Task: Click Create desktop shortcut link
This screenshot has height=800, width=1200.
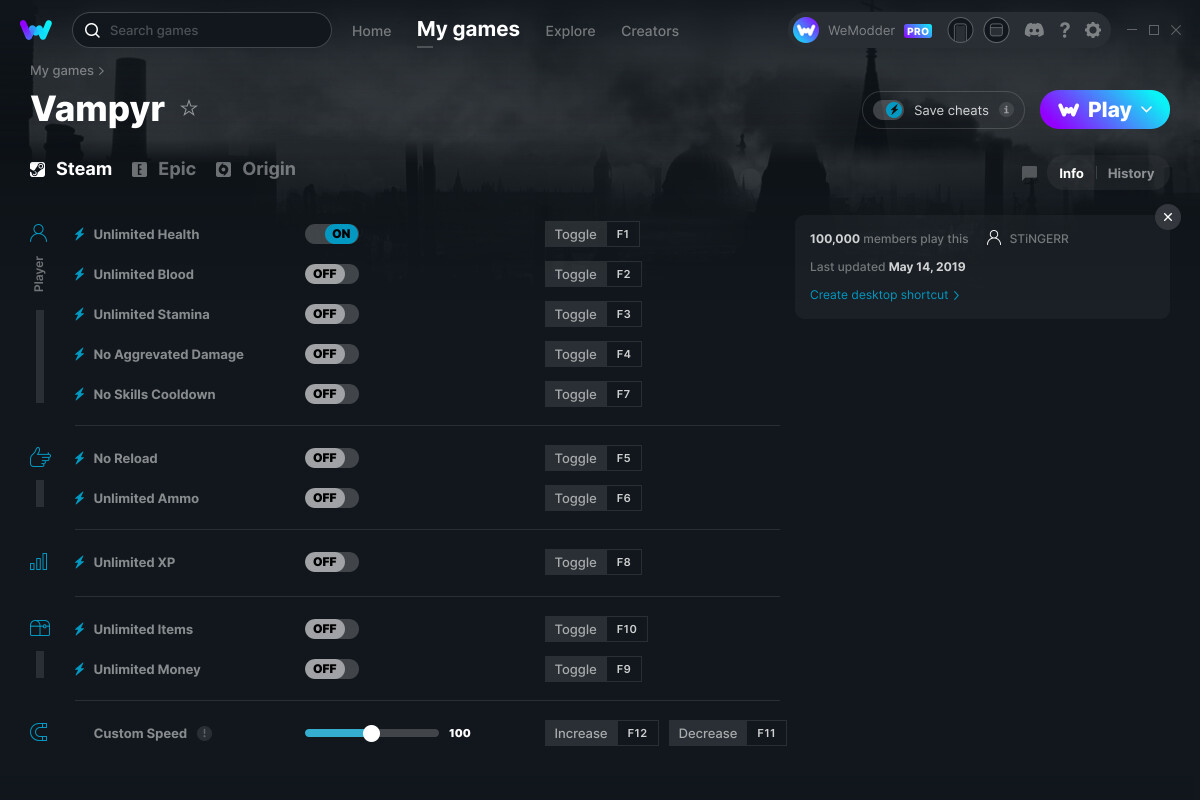Action: click(x=885, y=295)
